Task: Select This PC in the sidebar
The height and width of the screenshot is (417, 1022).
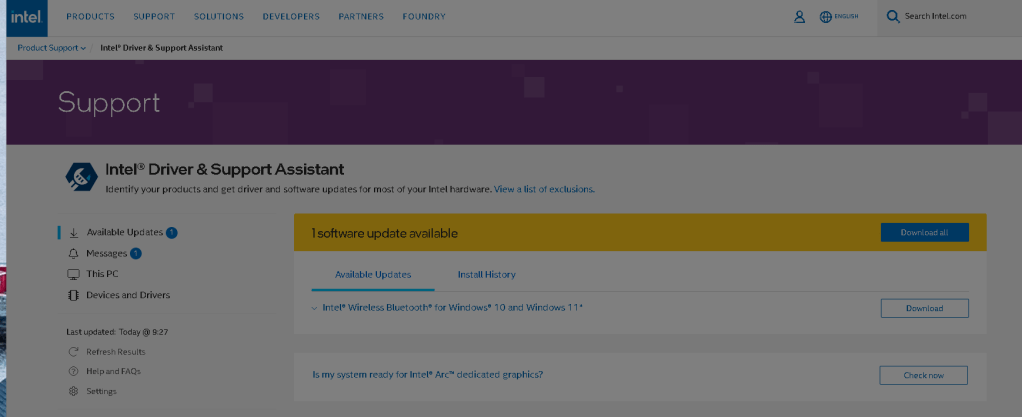Action: [102, 274]
